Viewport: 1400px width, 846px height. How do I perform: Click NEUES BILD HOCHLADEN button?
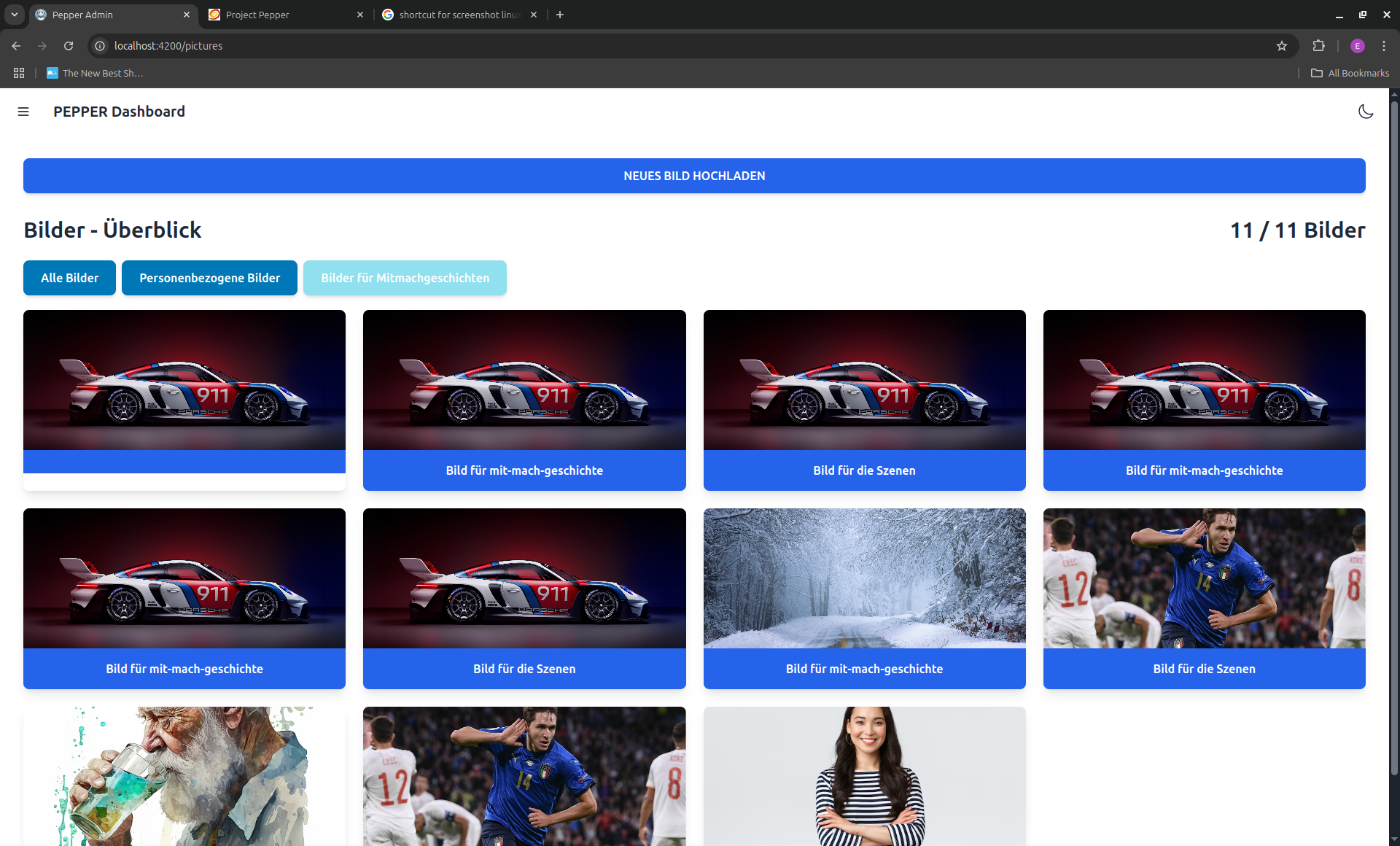[x=694, y=176]
